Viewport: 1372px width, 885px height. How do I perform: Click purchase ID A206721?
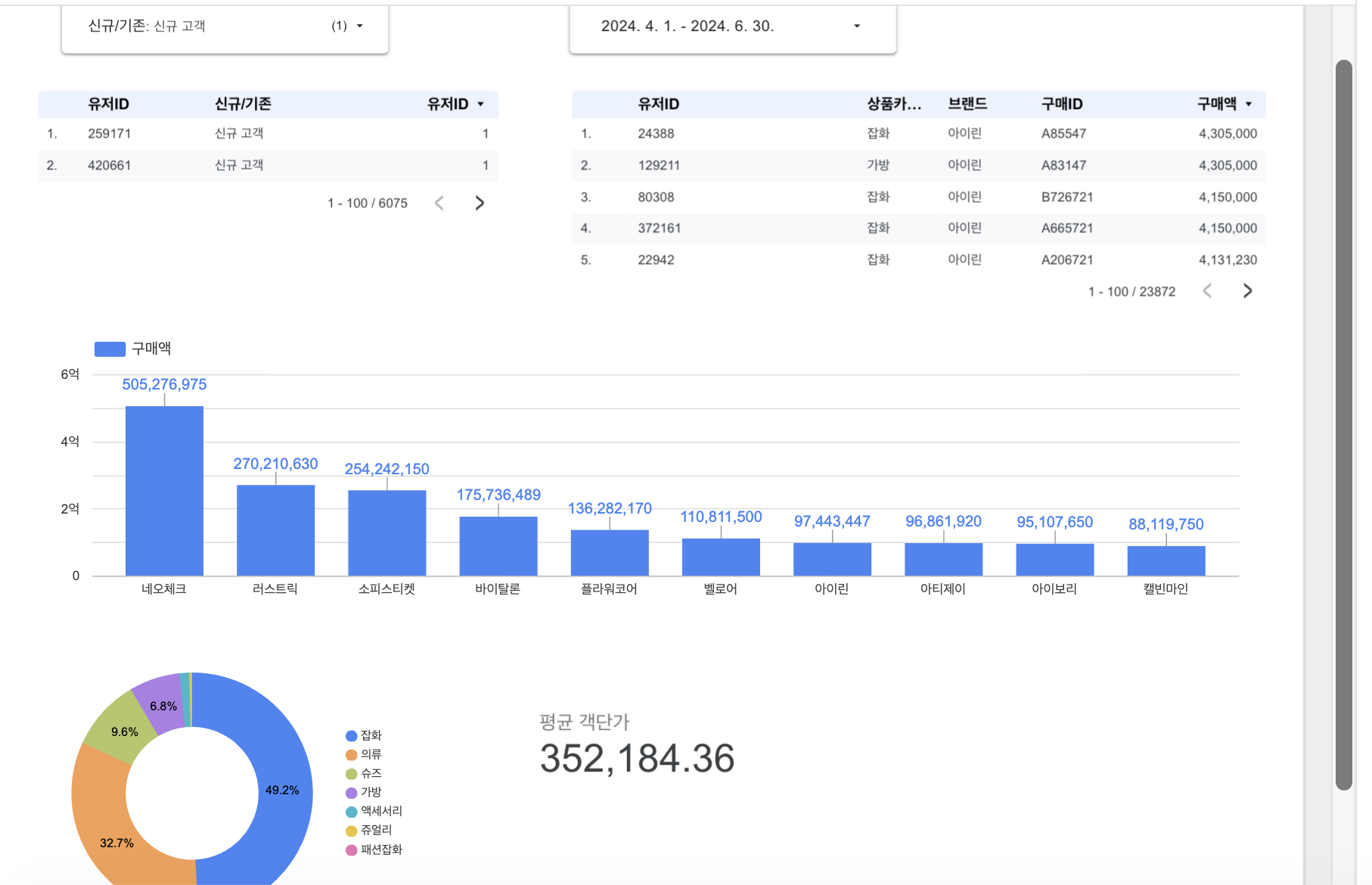(x=1067, y=260)
